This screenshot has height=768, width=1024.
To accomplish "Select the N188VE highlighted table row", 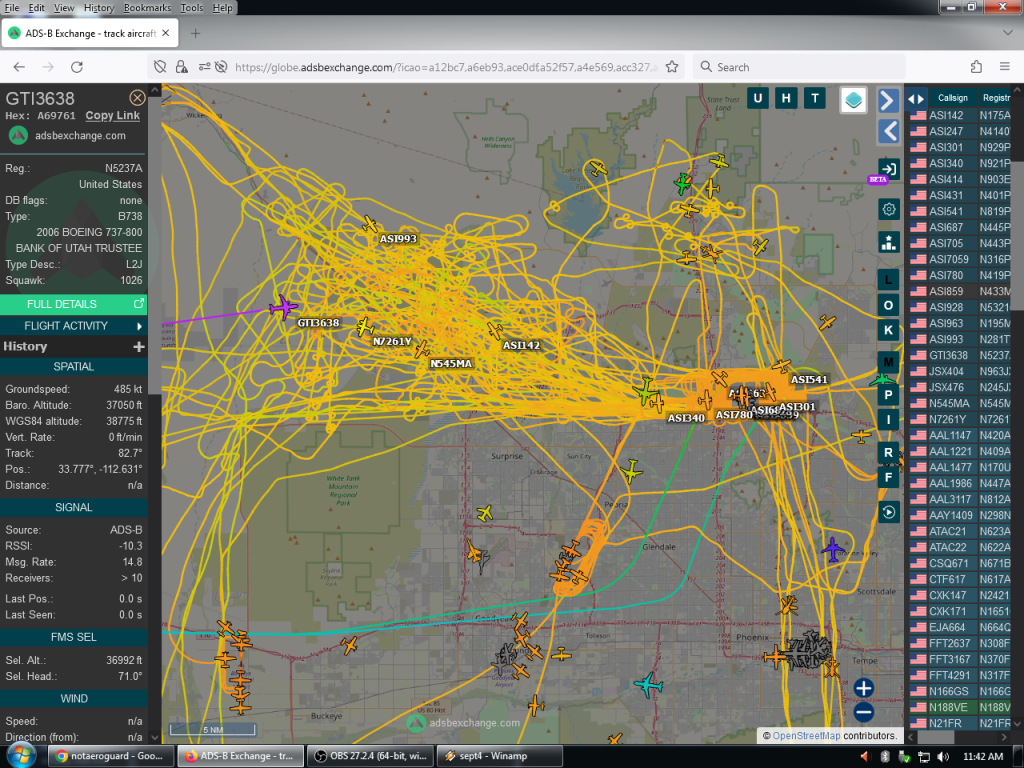I will click(960, 707).
